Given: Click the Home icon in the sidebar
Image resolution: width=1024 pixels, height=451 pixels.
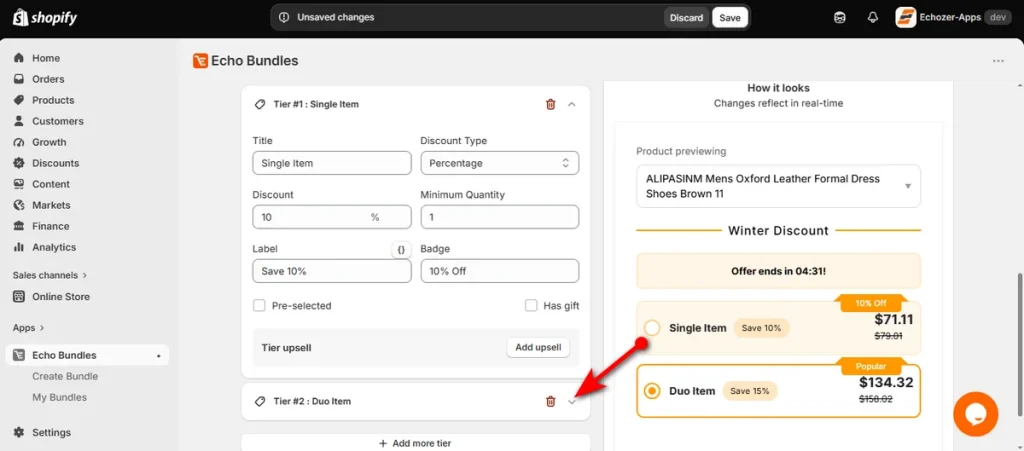Looking at the screenshot, I should (x=19, y=58).
